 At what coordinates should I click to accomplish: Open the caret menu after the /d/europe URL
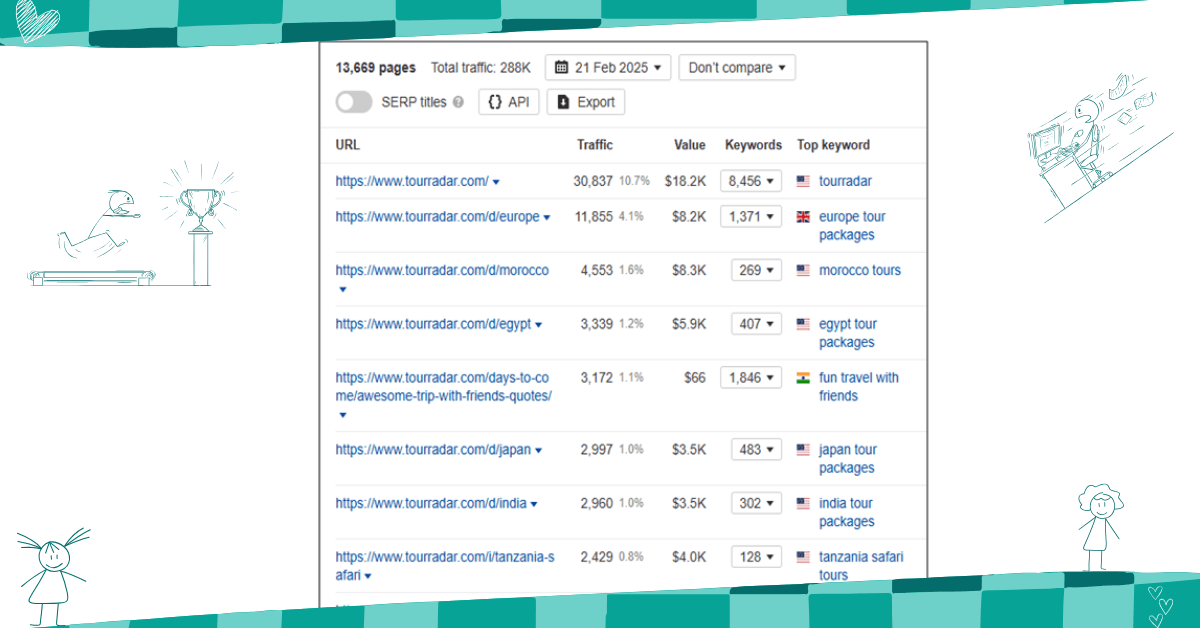point(546,218)
